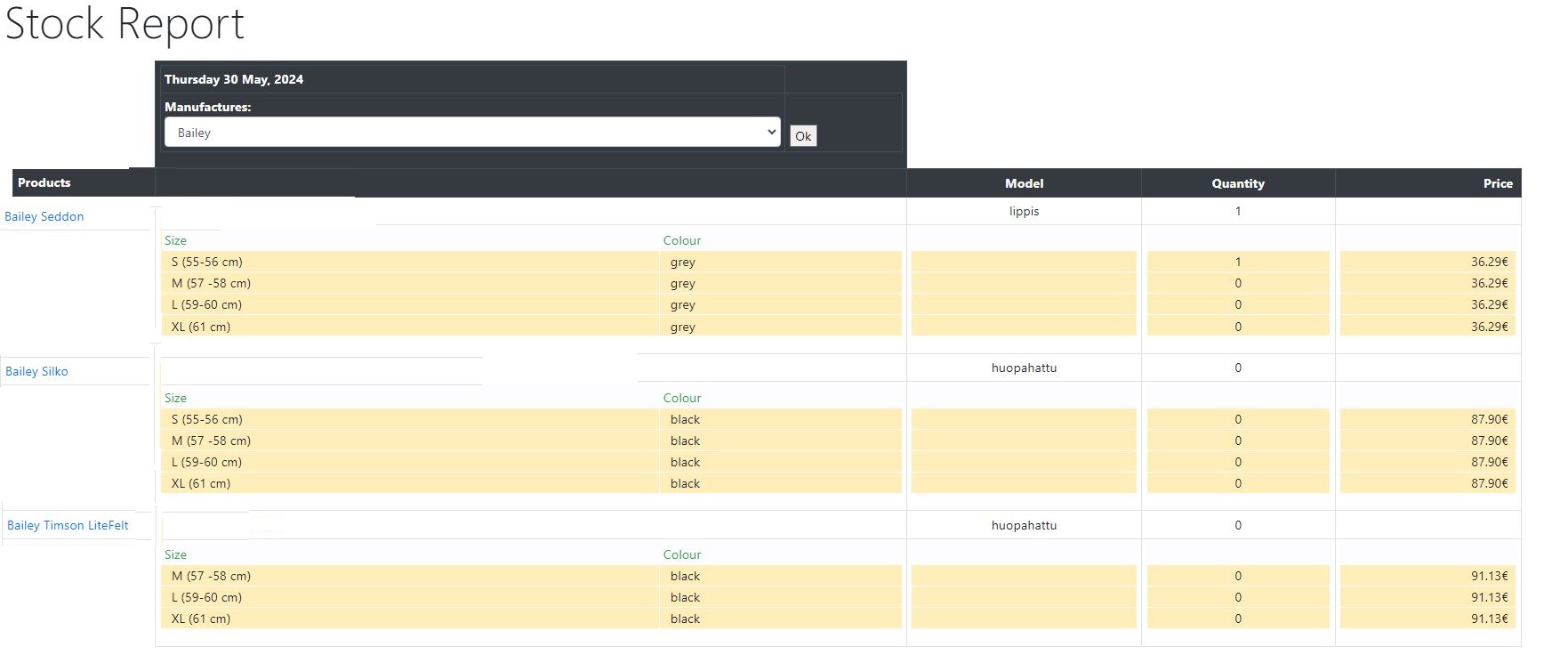Click M (57 -58 cm) size in grey row

click(211, 283)
